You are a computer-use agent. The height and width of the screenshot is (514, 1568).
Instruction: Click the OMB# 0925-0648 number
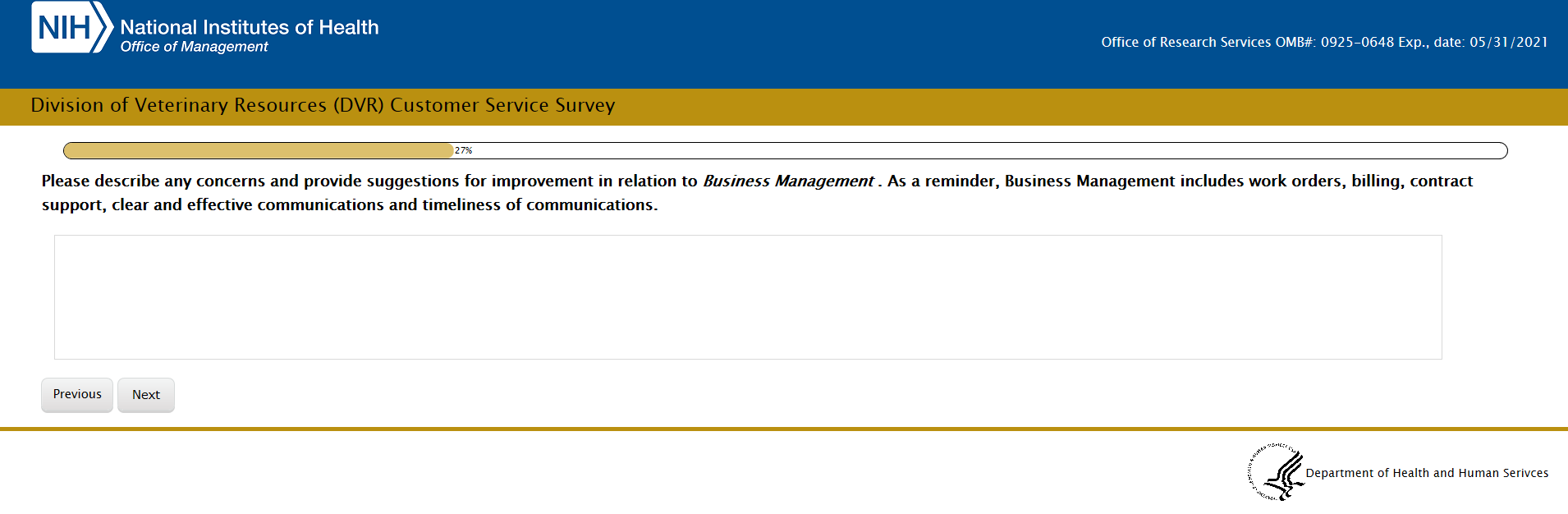(1357, 43)
